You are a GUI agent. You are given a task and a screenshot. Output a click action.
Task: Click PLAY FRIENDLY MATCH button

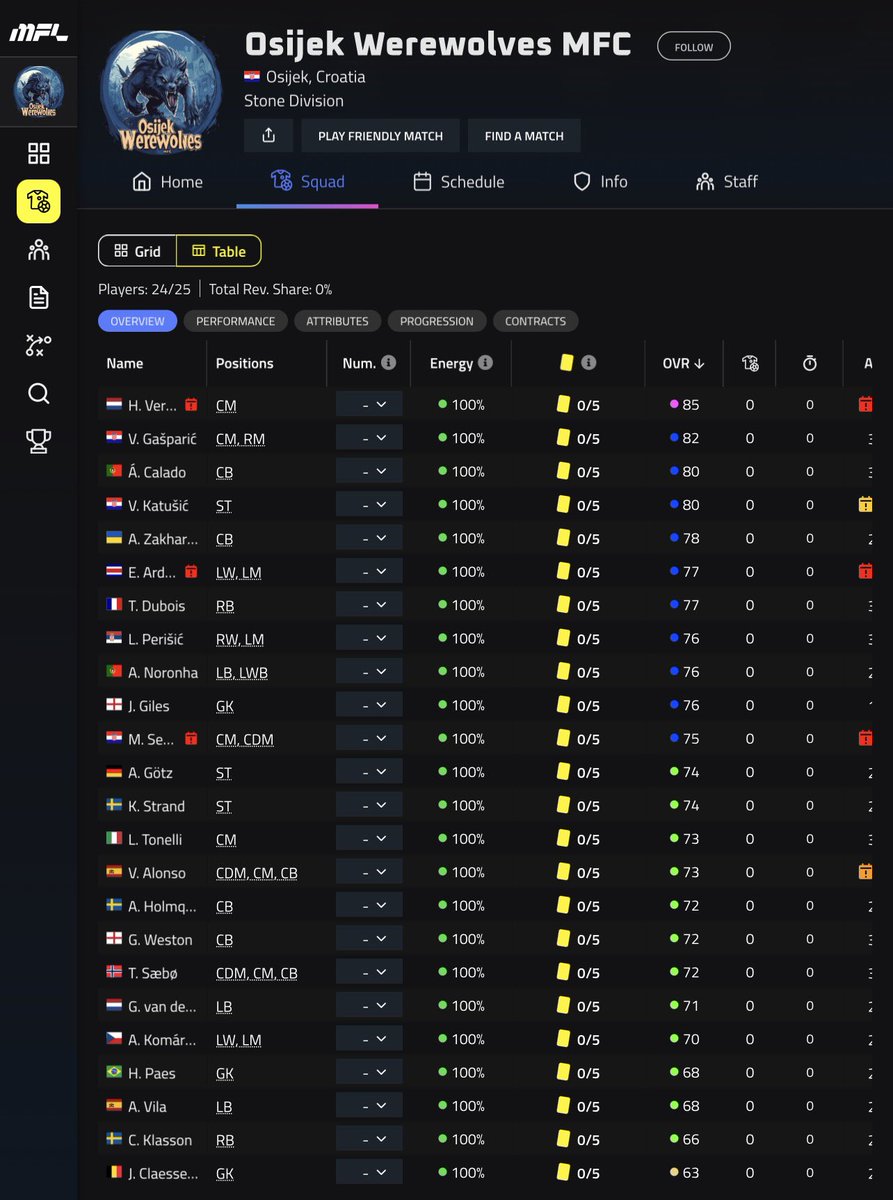click(x=380, y=135)
